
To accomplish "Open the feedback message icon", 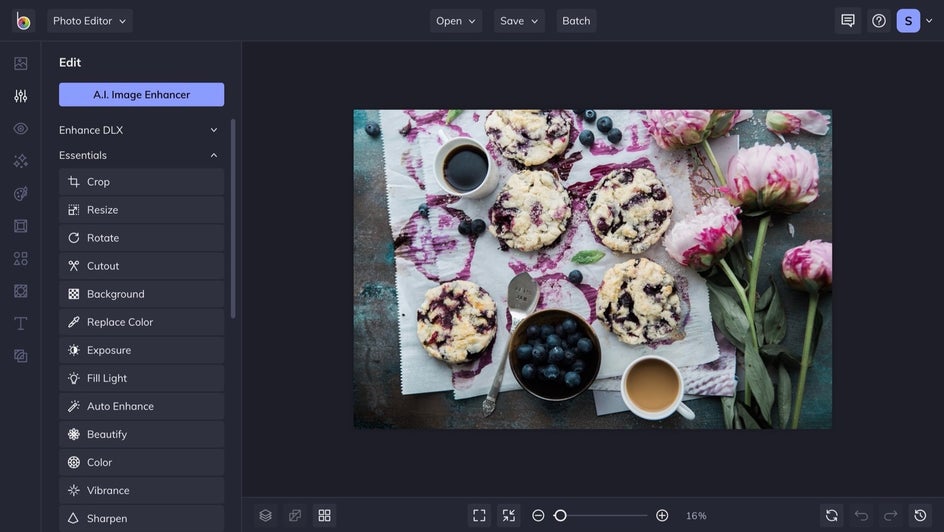I will pos(848,20).
